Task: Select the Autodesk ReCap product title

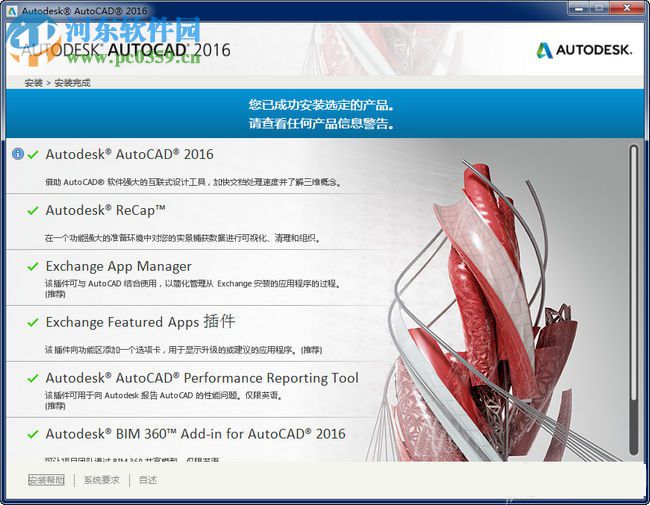Action: pos(106,210)
